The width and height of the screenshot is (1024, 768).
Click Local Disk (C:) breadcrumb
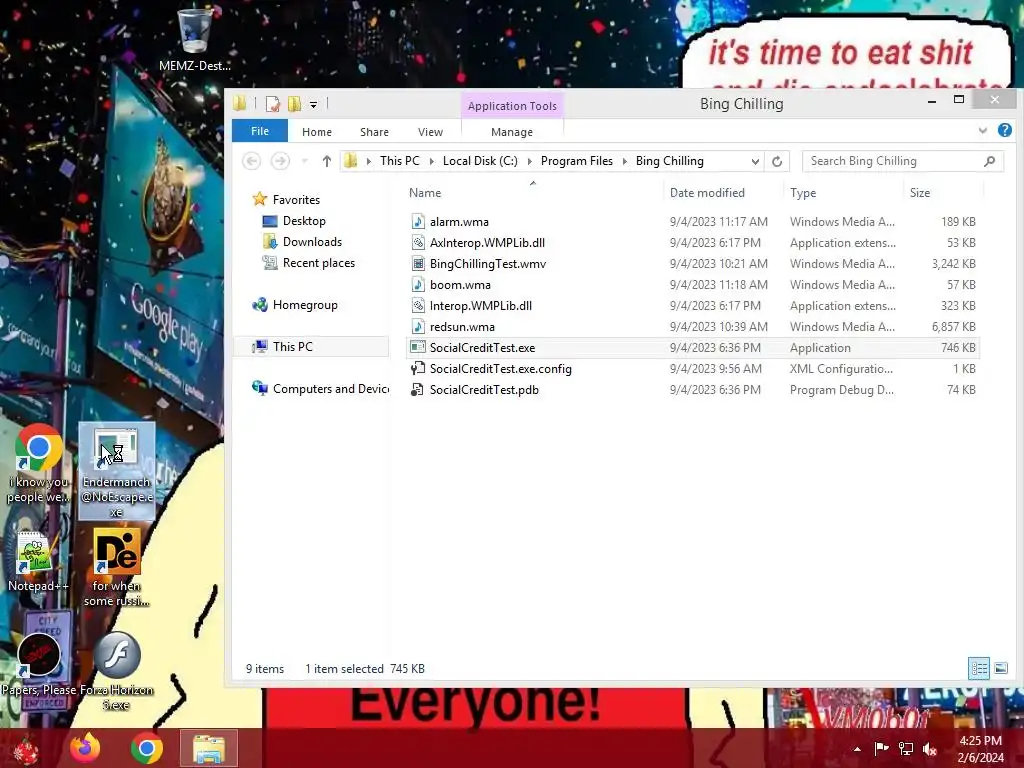(x=480, y=161)
